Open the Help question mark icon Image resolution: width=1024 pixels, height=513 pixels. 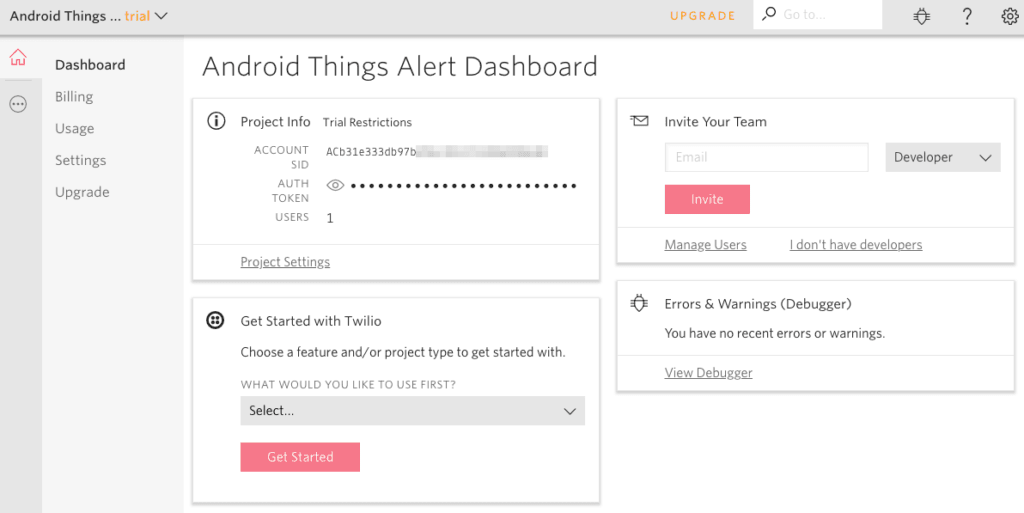click(x=967, y=16)
